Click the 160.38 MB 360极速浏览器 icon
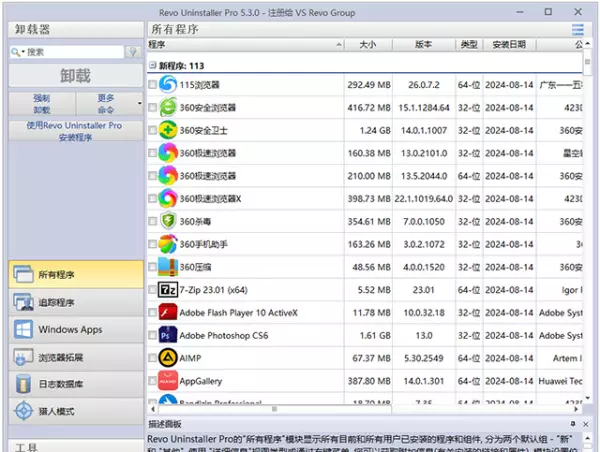Screen dimensions: 600x452 168,153
